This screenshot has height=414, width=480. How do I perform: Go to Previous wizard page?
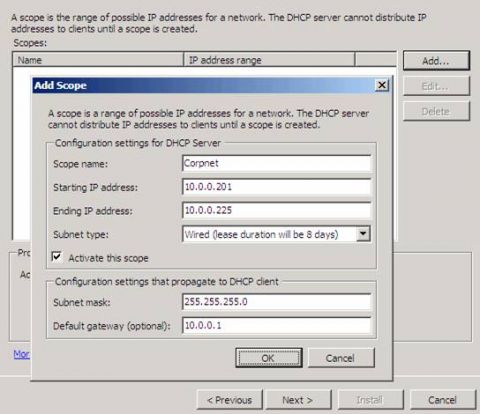tap(230, 400)
